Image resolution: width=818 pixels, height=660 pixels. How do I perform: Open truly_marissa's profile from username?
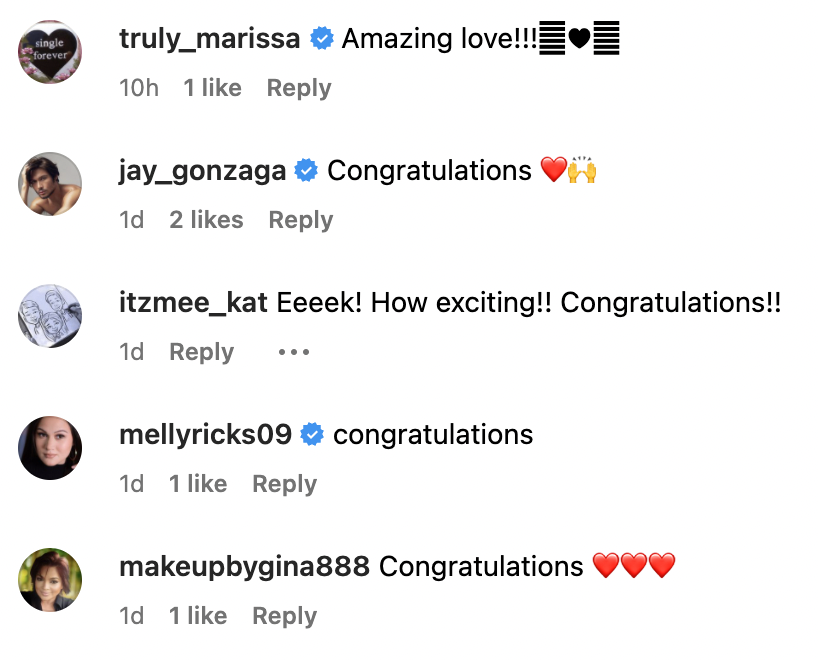coord(208,38)
